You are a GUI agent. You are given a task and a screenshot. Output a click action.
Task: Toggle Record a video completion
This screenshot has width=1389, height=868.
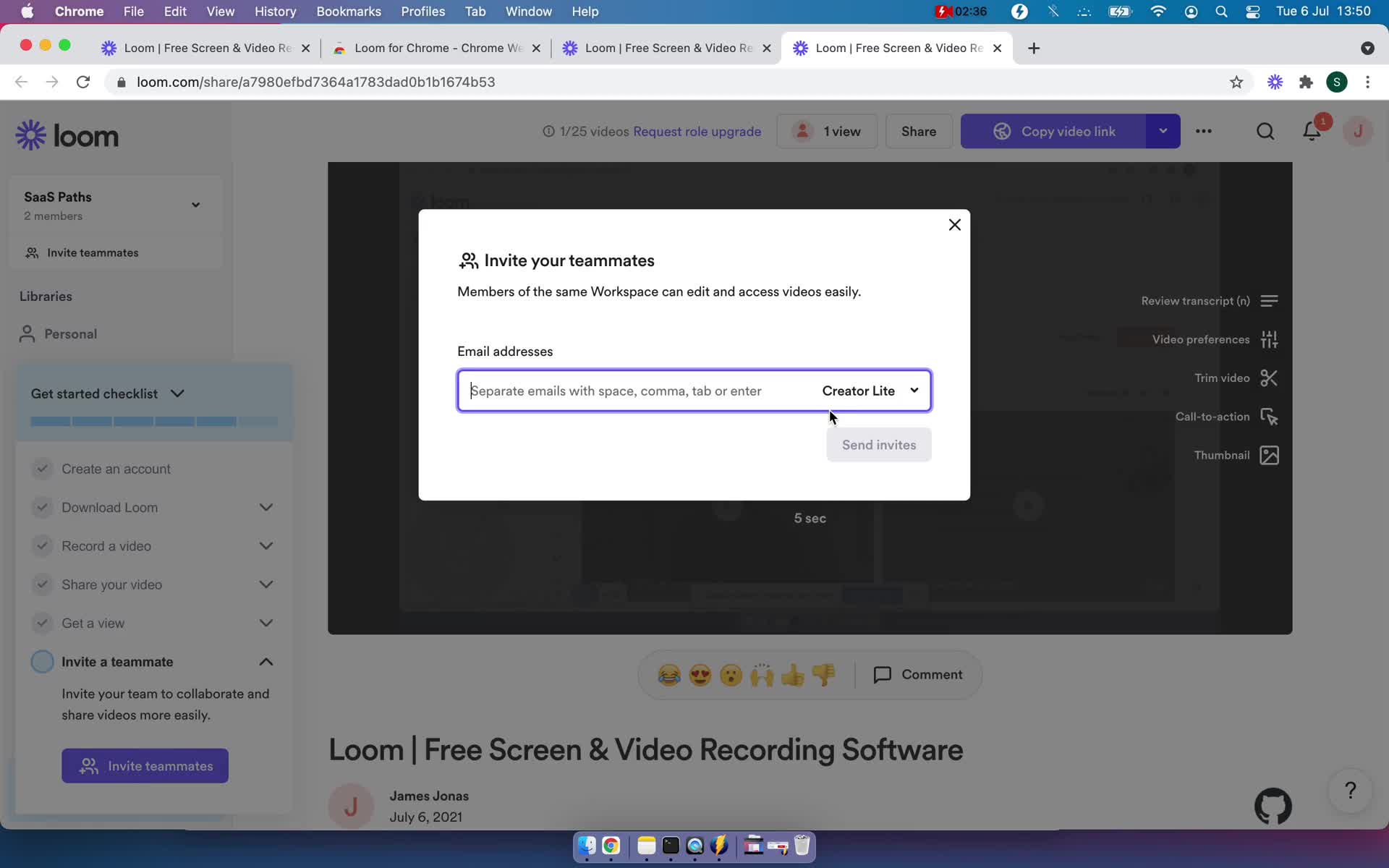42,546
